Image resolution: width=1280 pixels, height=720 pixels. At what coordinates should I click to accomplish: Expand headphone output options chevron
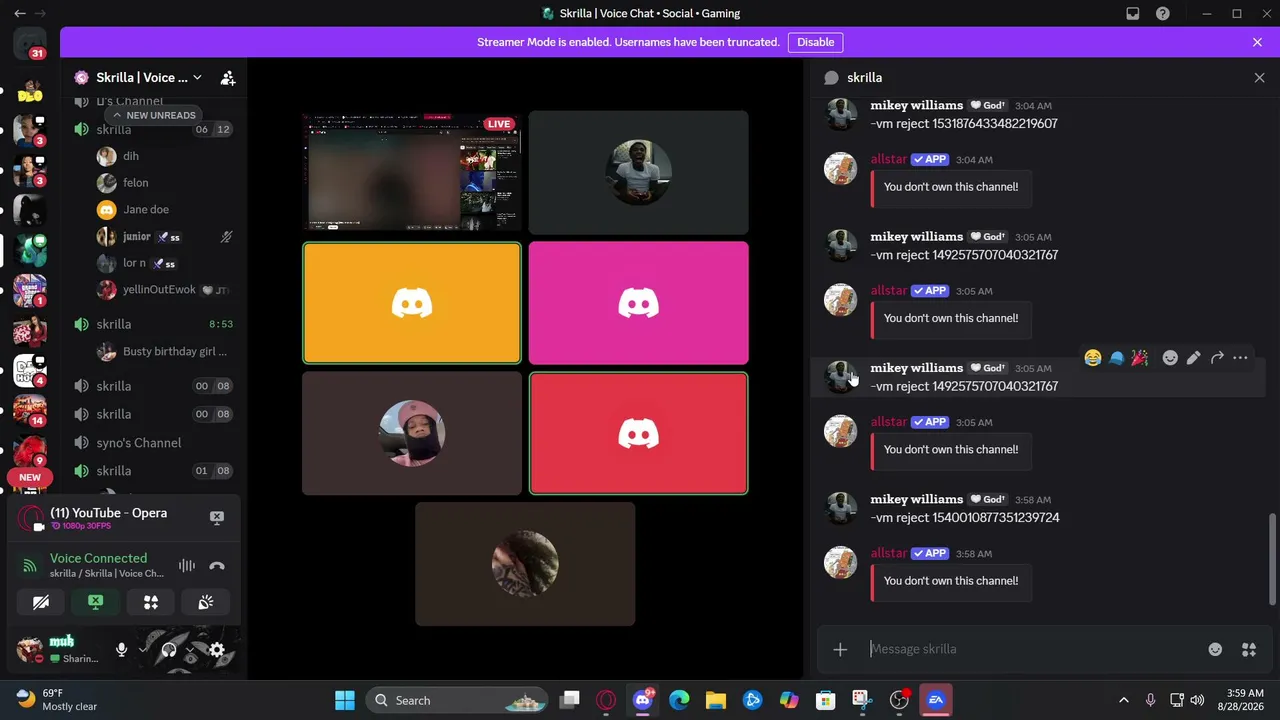tap(190, 650)
